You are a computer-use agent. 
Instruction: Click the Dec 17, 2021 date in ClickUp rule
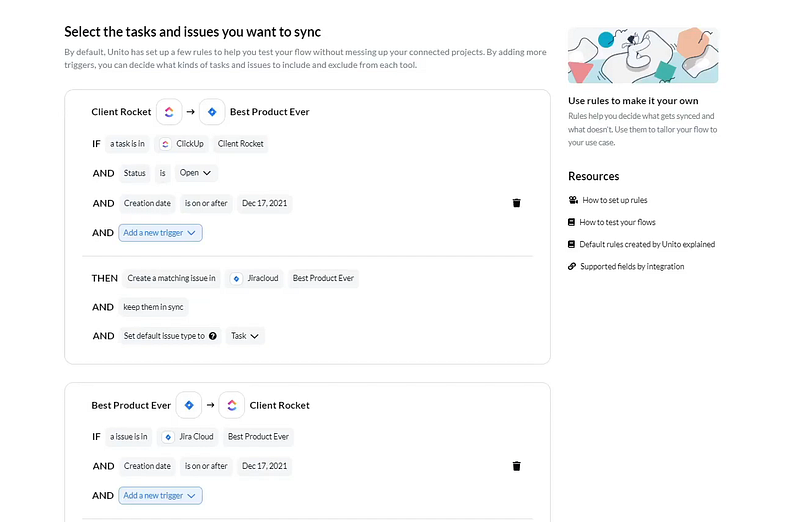264,203
